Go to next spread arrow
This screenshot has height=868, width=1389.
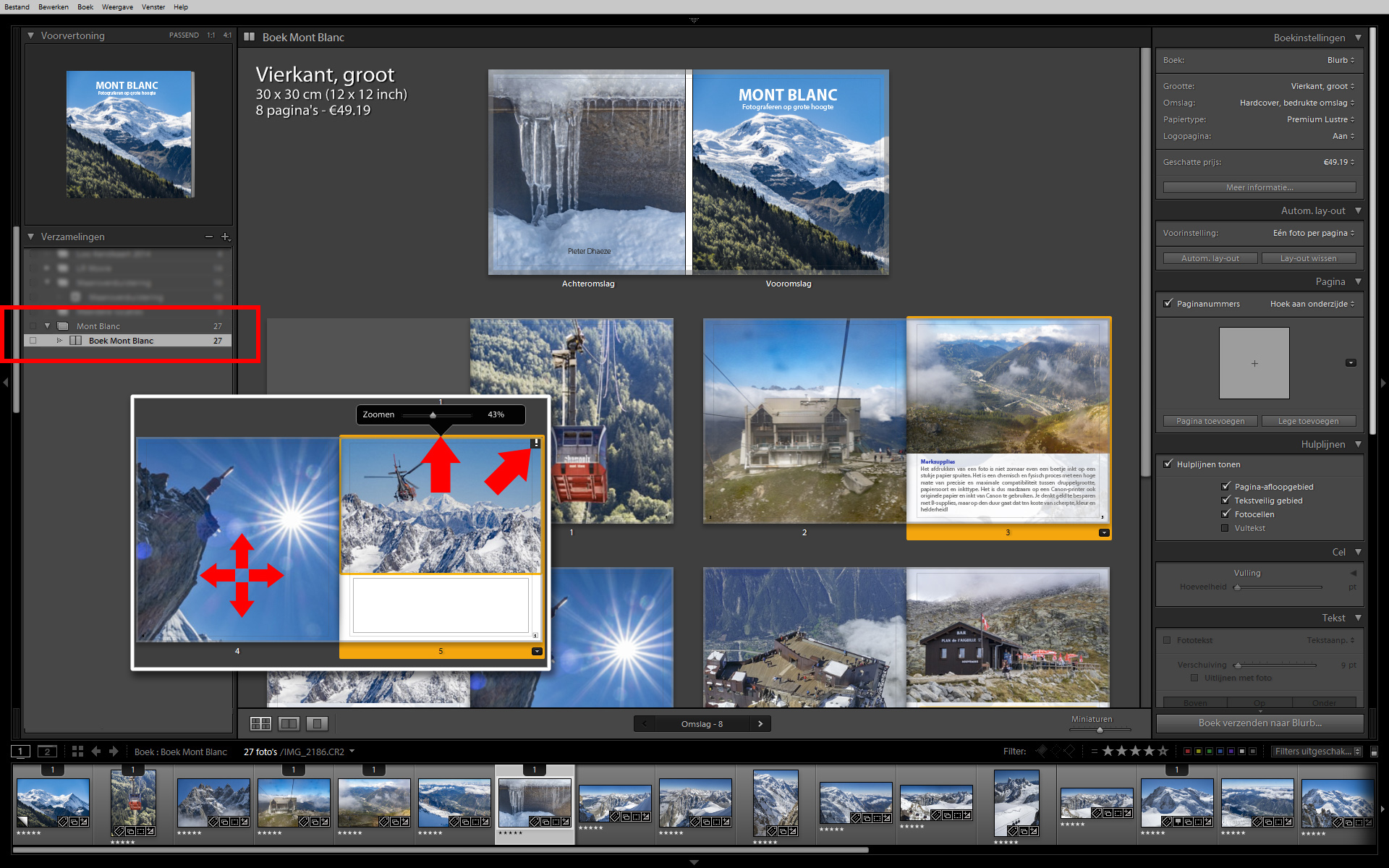(x=760, y=723)
